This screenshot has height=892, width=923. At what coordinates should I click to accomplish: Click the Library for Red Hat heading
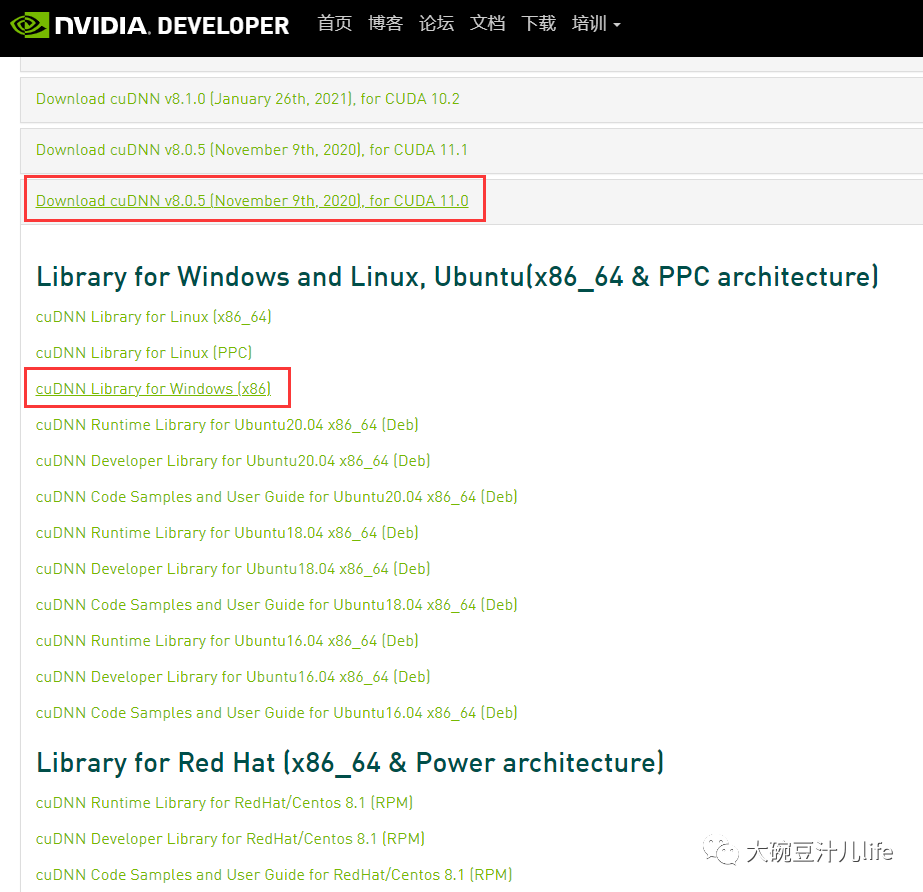pos(350,763)
